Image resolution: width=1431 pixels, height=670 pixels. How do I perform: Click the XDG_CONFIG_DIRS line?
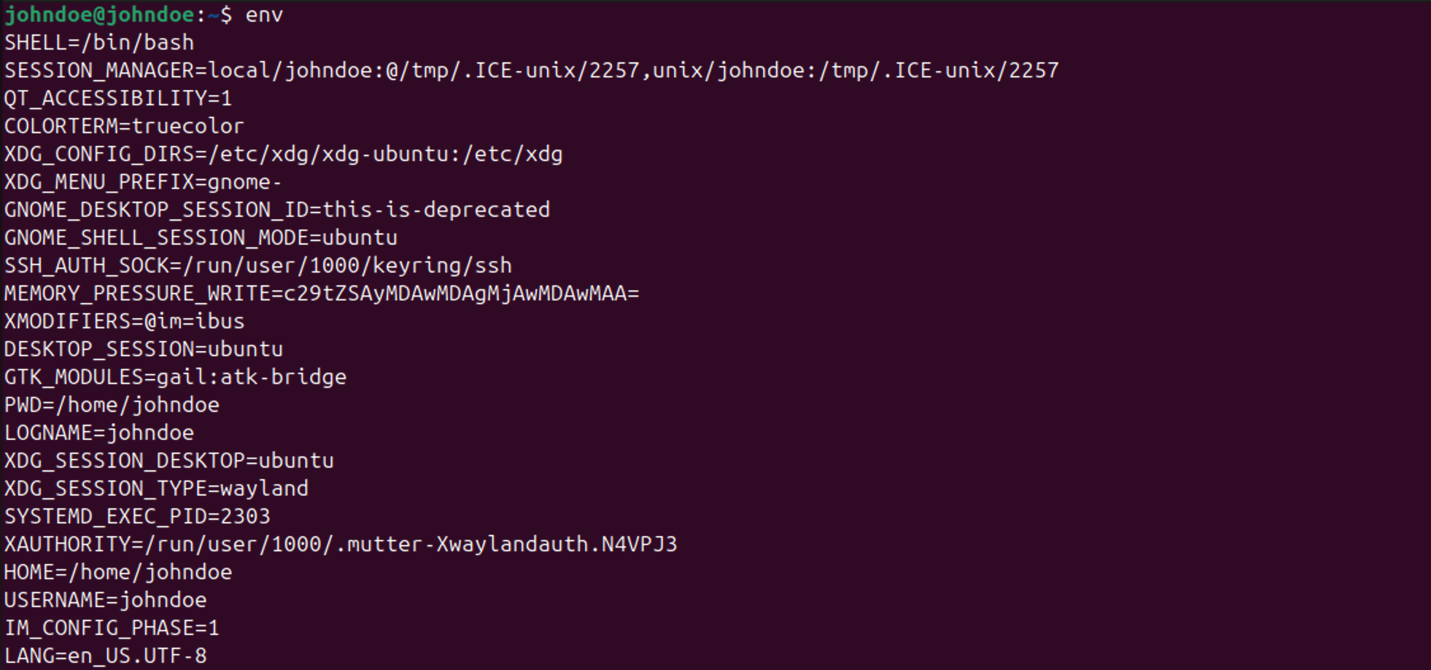tap(283, 154)
